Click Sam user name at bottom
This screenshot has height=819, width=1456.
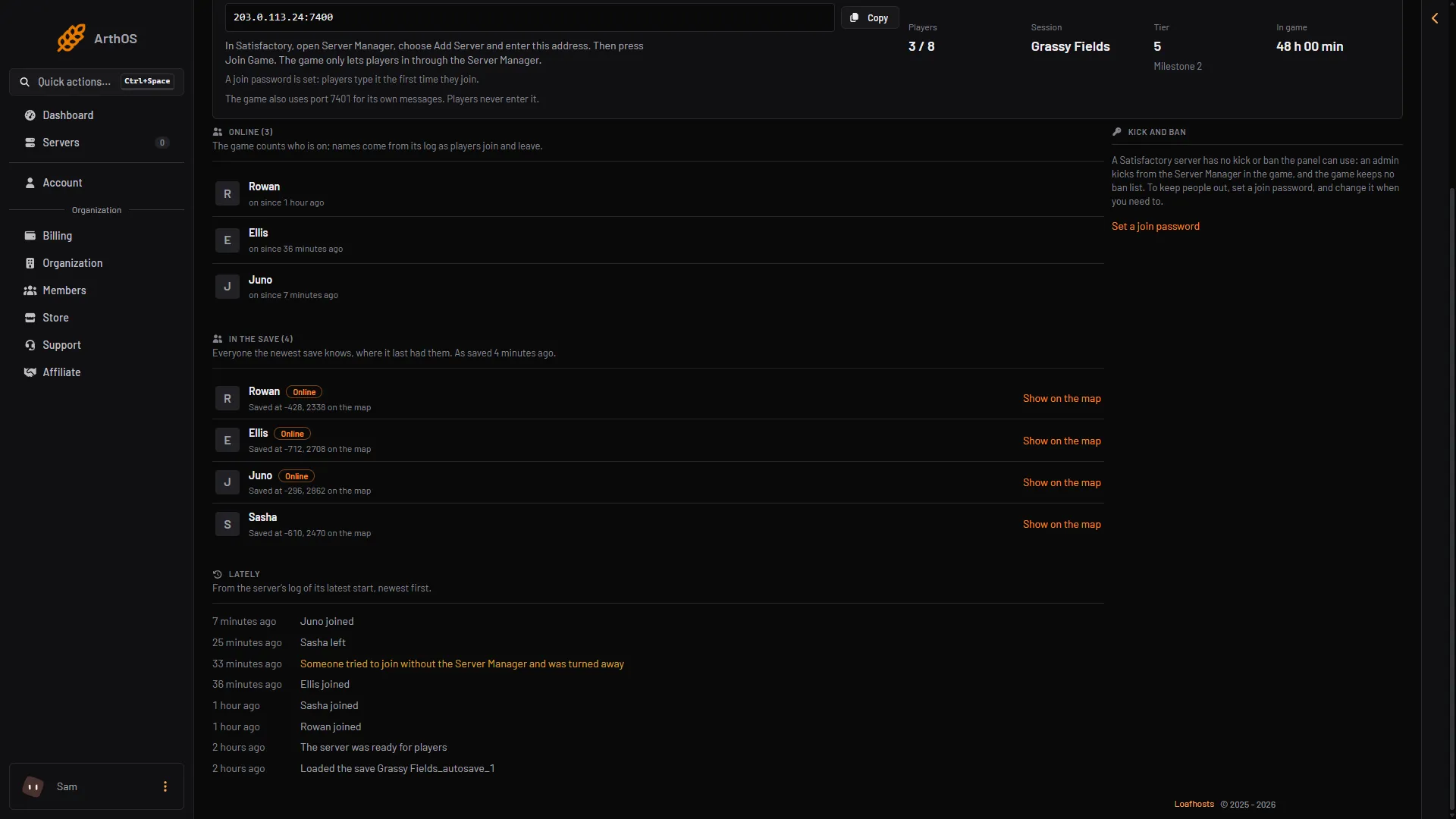pos(67,787)
